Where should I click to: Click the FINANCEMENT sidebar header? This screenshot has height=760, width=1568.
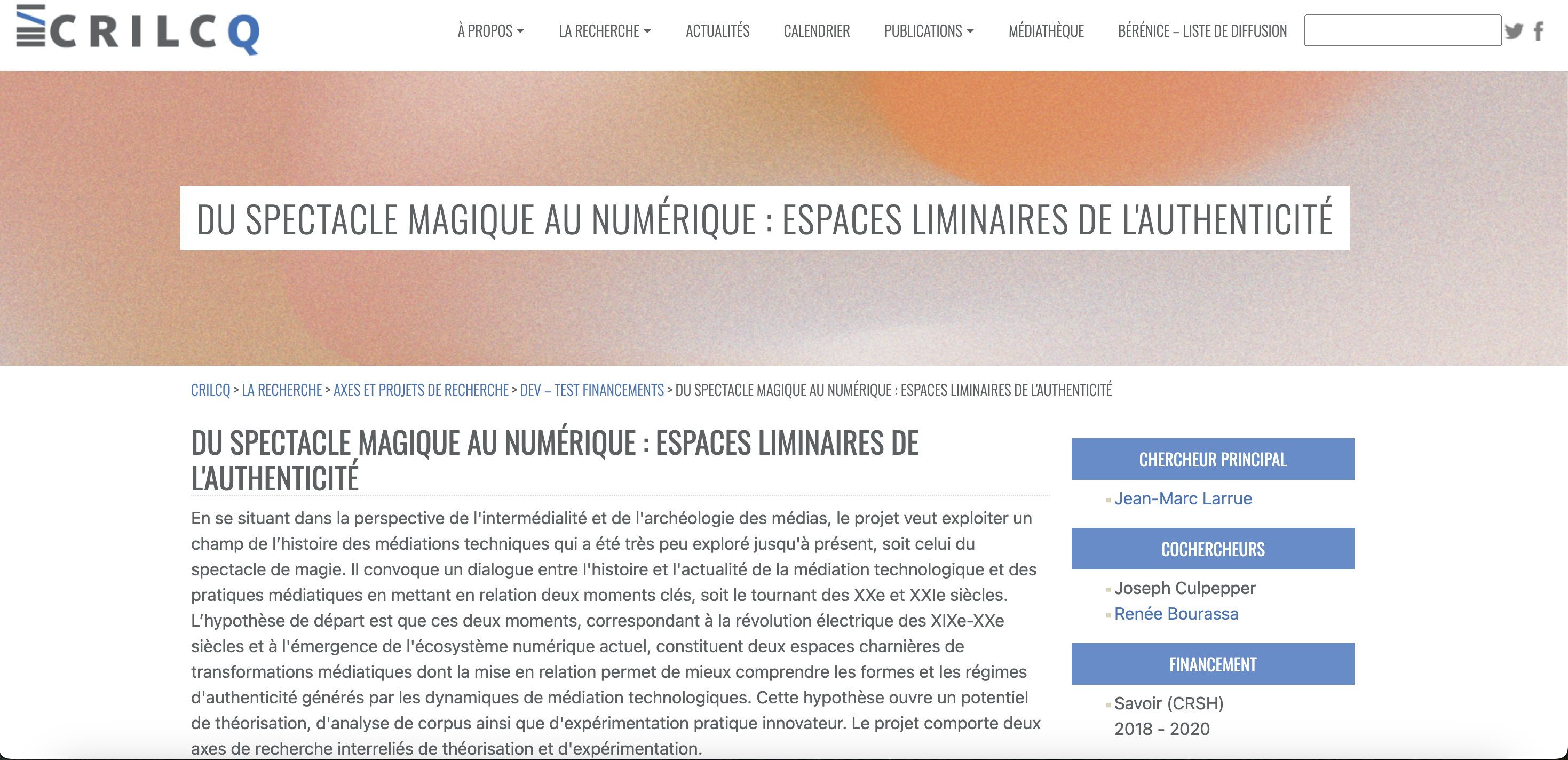1213,664
